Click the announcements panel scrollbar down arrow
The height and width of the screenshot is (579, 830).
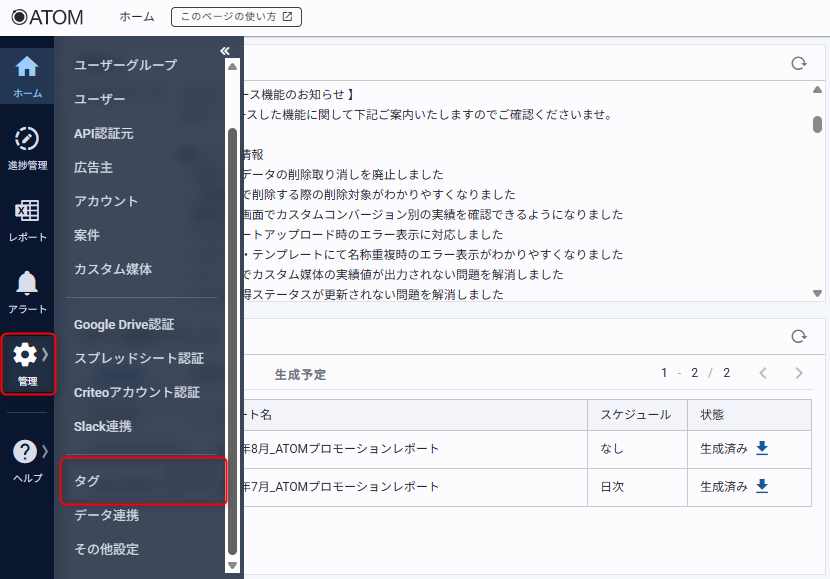tap(817, 293)
